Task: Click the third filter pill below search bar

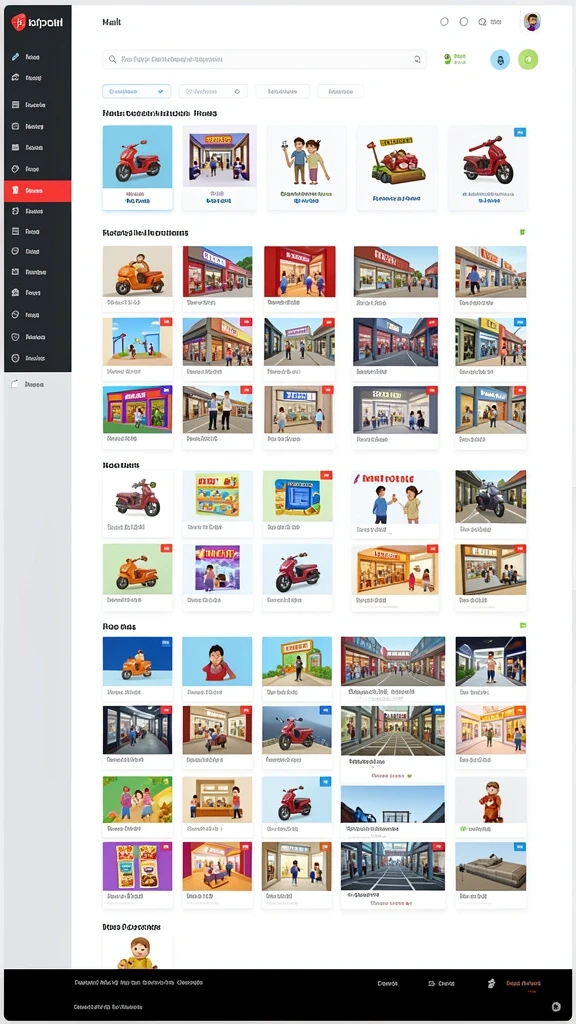Action: click(x=282, y=91)
